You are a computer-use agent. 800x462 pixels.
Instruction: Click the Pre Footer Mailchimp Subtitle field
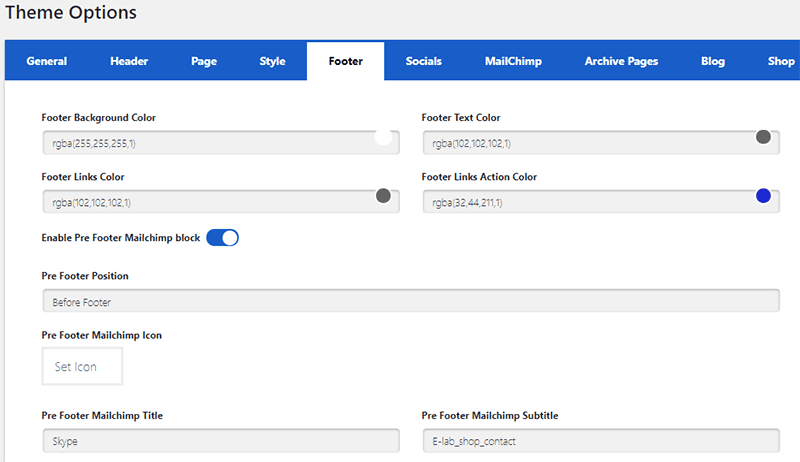pyautogui.click(x=601, y=441)
